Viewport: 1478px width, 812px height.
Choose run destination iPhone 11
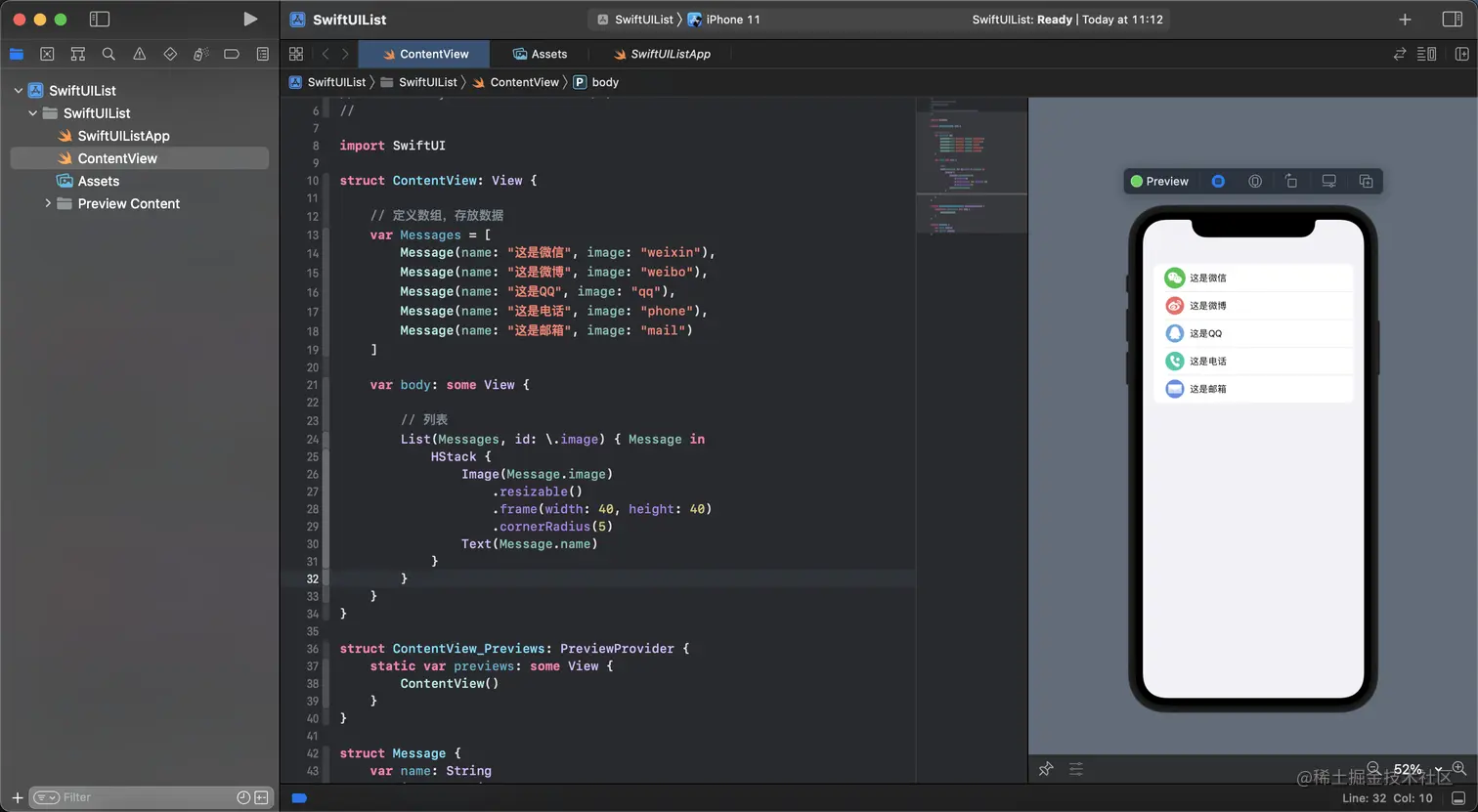coord(724,20)
